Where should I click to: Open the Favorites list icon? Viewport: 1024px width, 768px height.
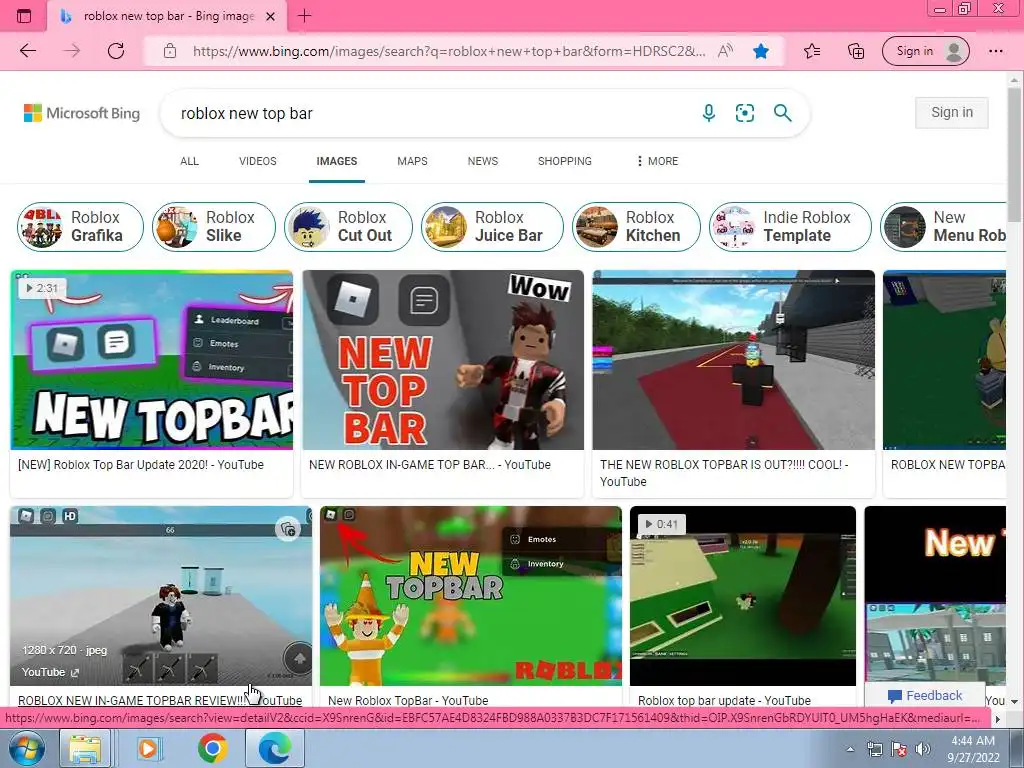point(812,51)
